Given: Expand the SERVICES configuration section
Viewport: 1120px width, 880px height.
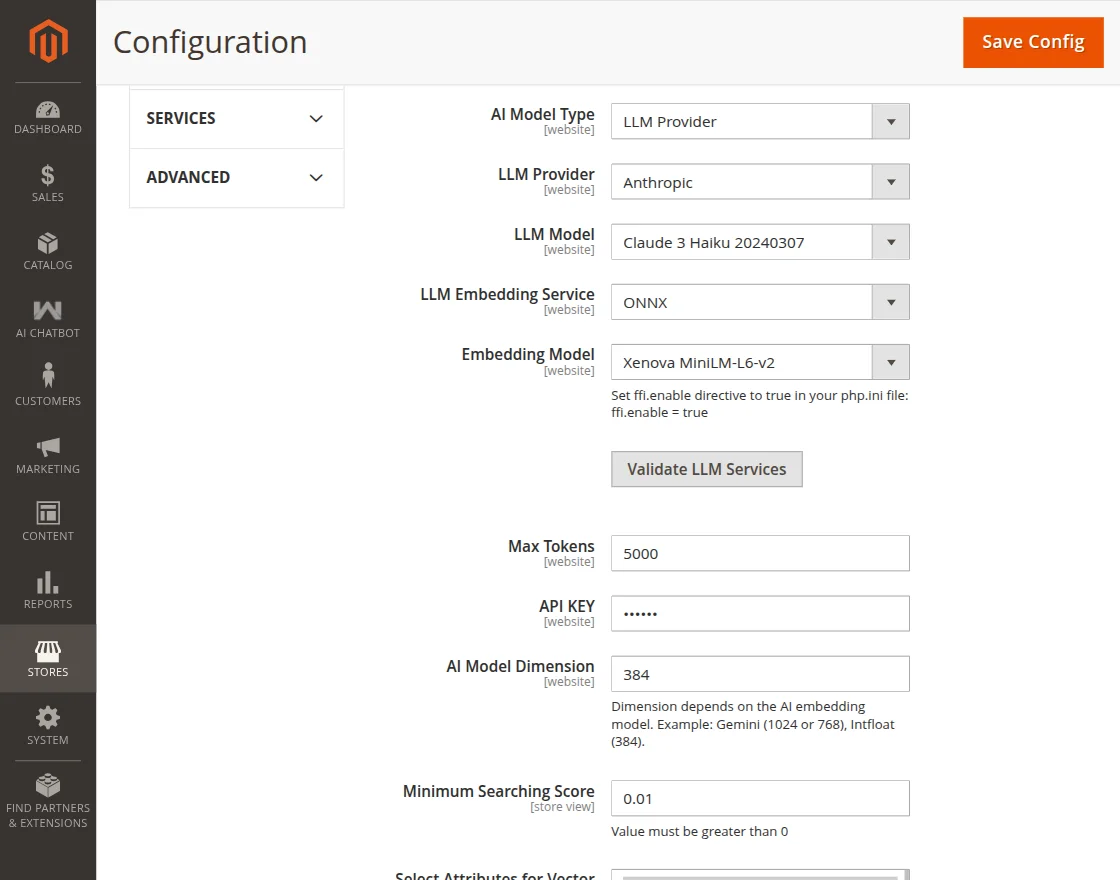Looking at the screenshot, I should click(x=236, y=118).
